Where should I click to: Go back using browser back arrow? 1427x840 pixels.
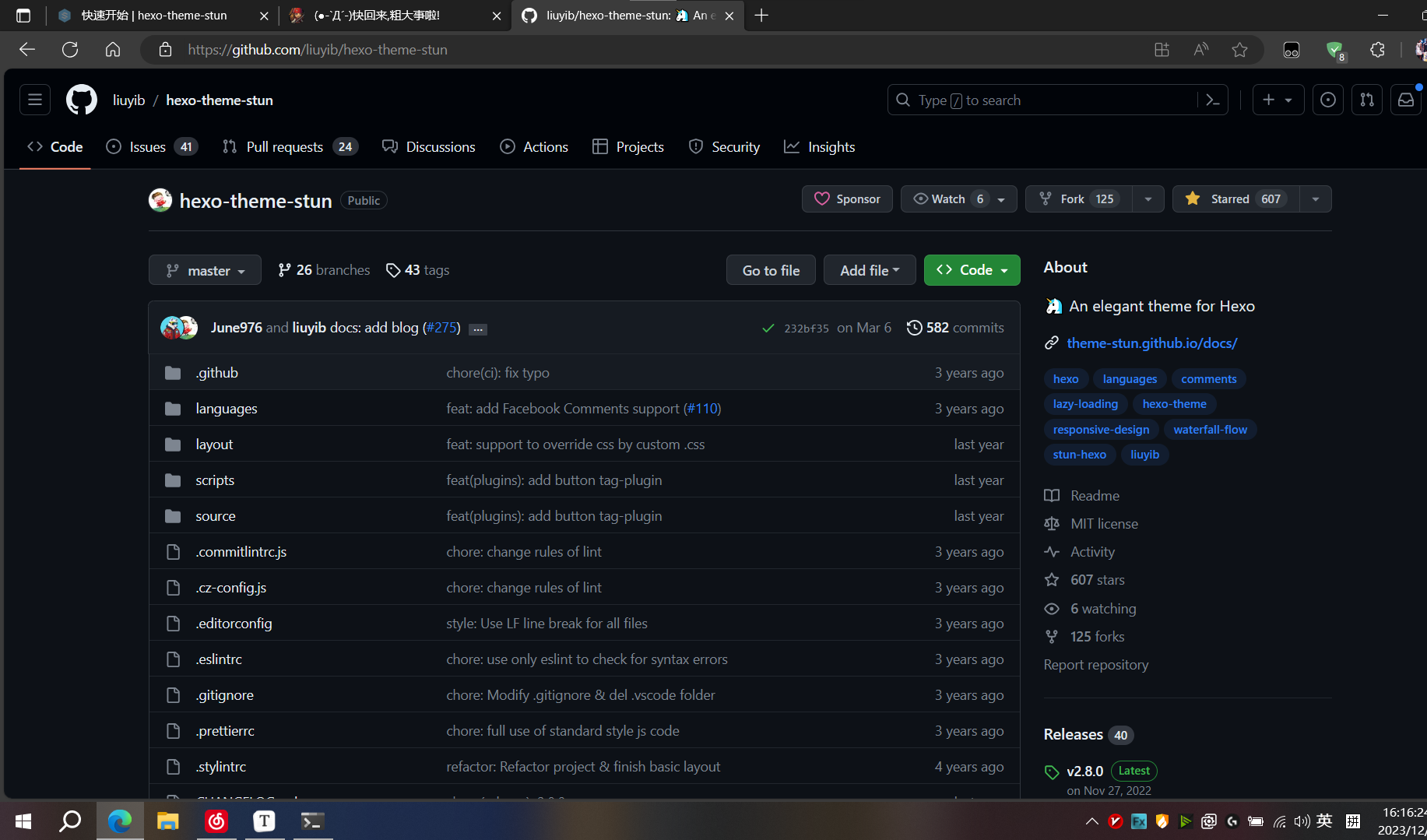click(27, 50)
